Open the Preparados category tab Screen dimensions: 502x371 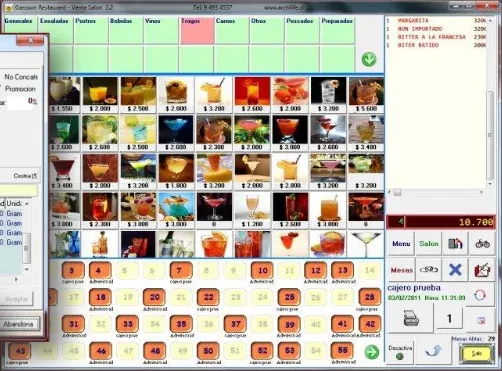coord(337,30)
